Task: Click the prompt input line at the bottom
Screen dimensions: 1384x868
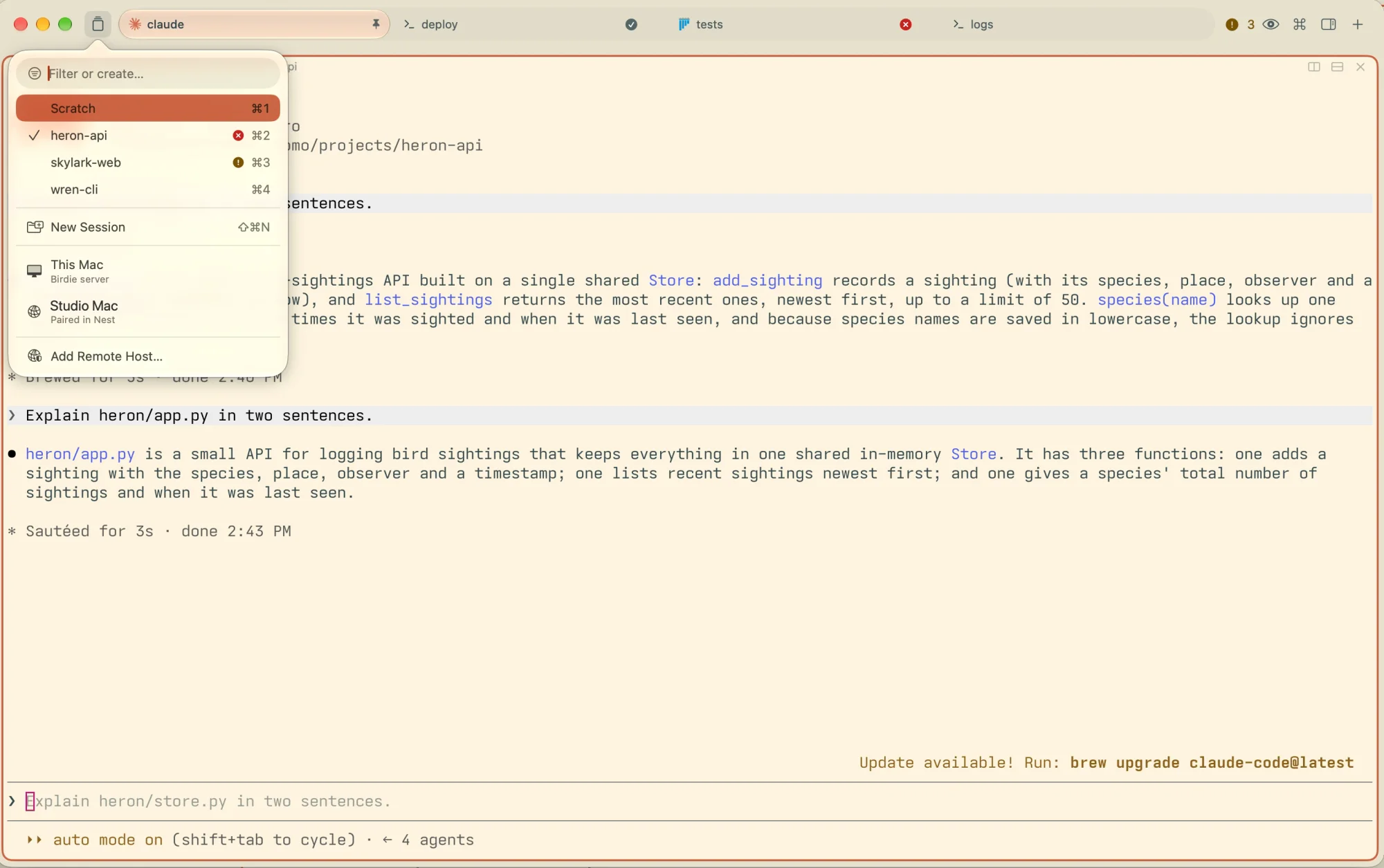Action: pos(689,802)
